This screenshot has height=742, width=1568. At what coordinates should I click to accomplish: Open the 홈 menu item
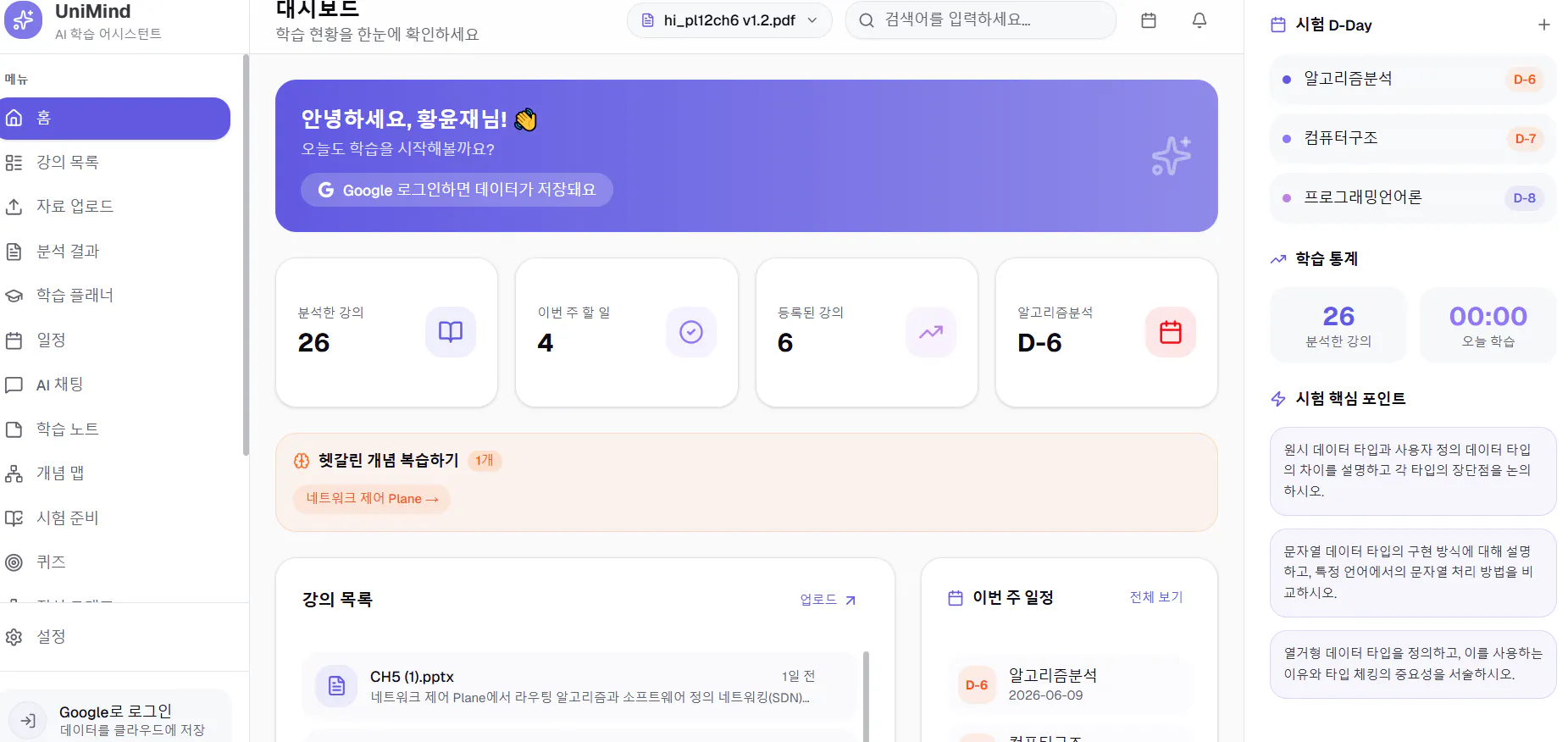coord(115,119)
